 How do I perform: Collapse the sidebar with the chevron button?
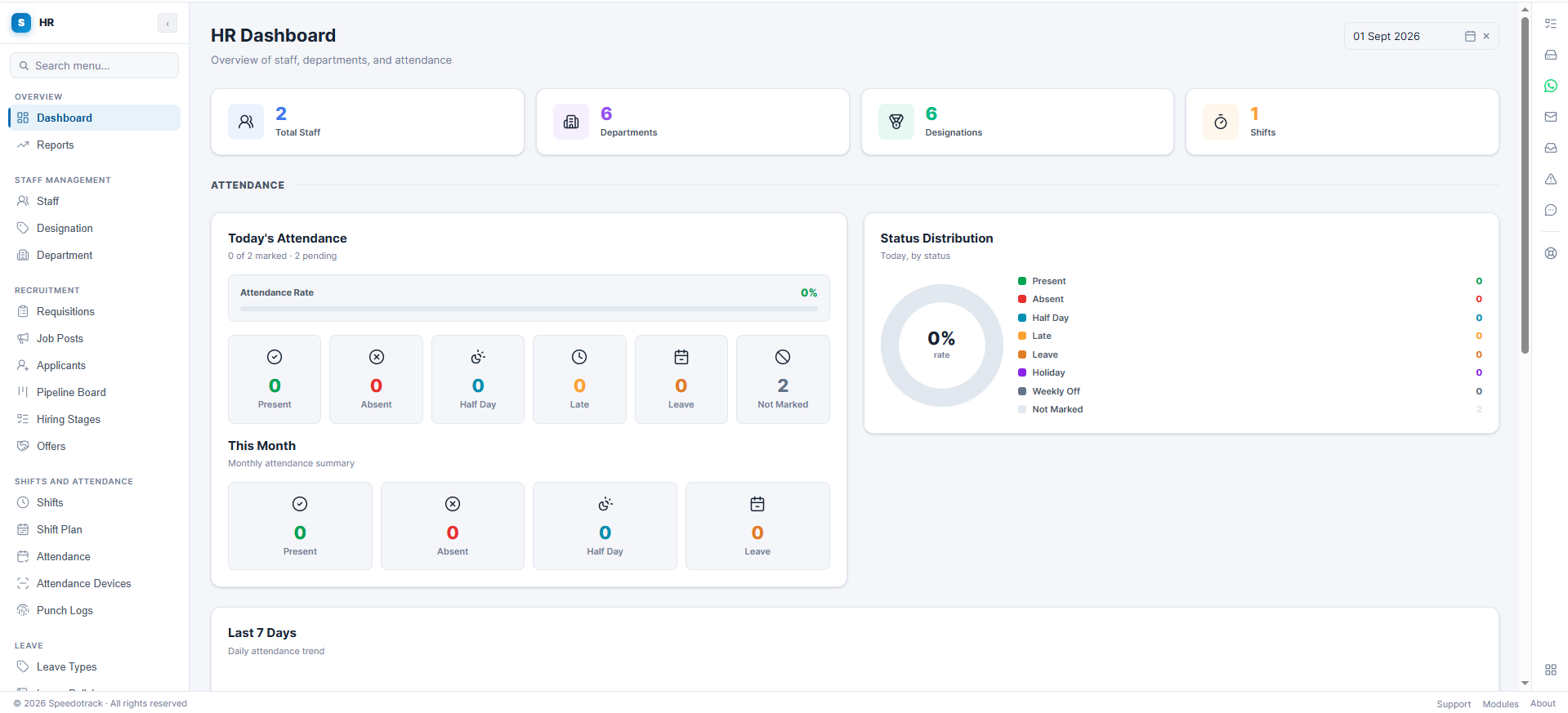click(x=168, y=23)
